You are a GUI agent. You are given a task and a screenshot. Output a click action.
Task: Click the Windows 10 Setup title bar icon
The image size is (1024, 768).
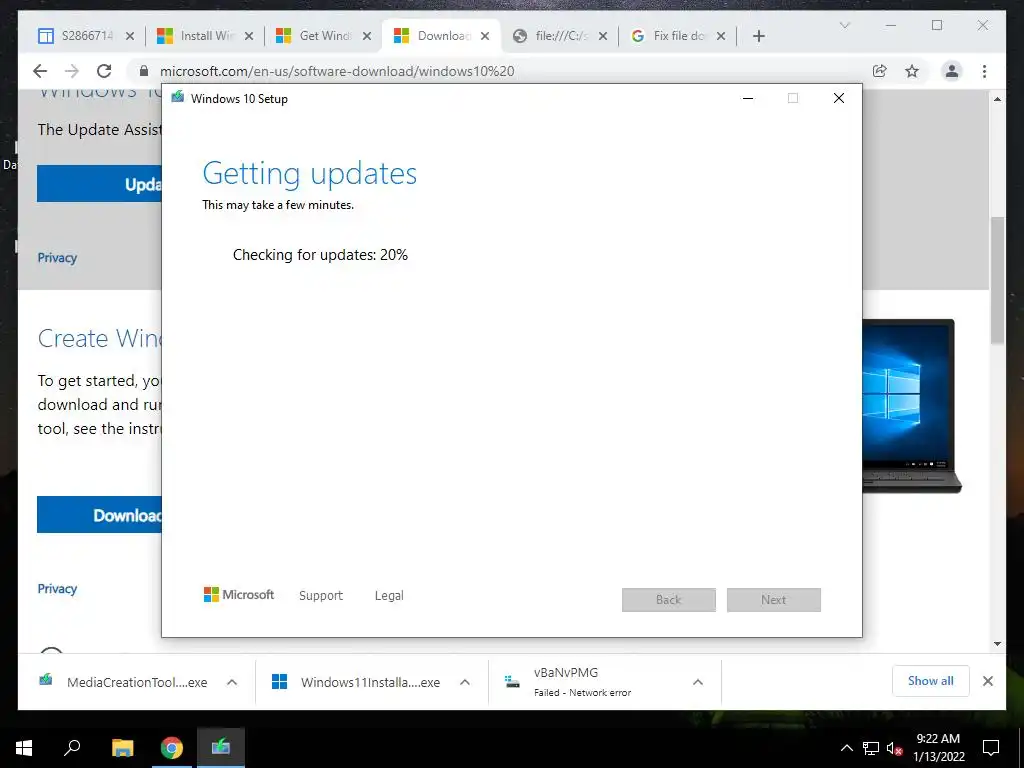(178, 98)
